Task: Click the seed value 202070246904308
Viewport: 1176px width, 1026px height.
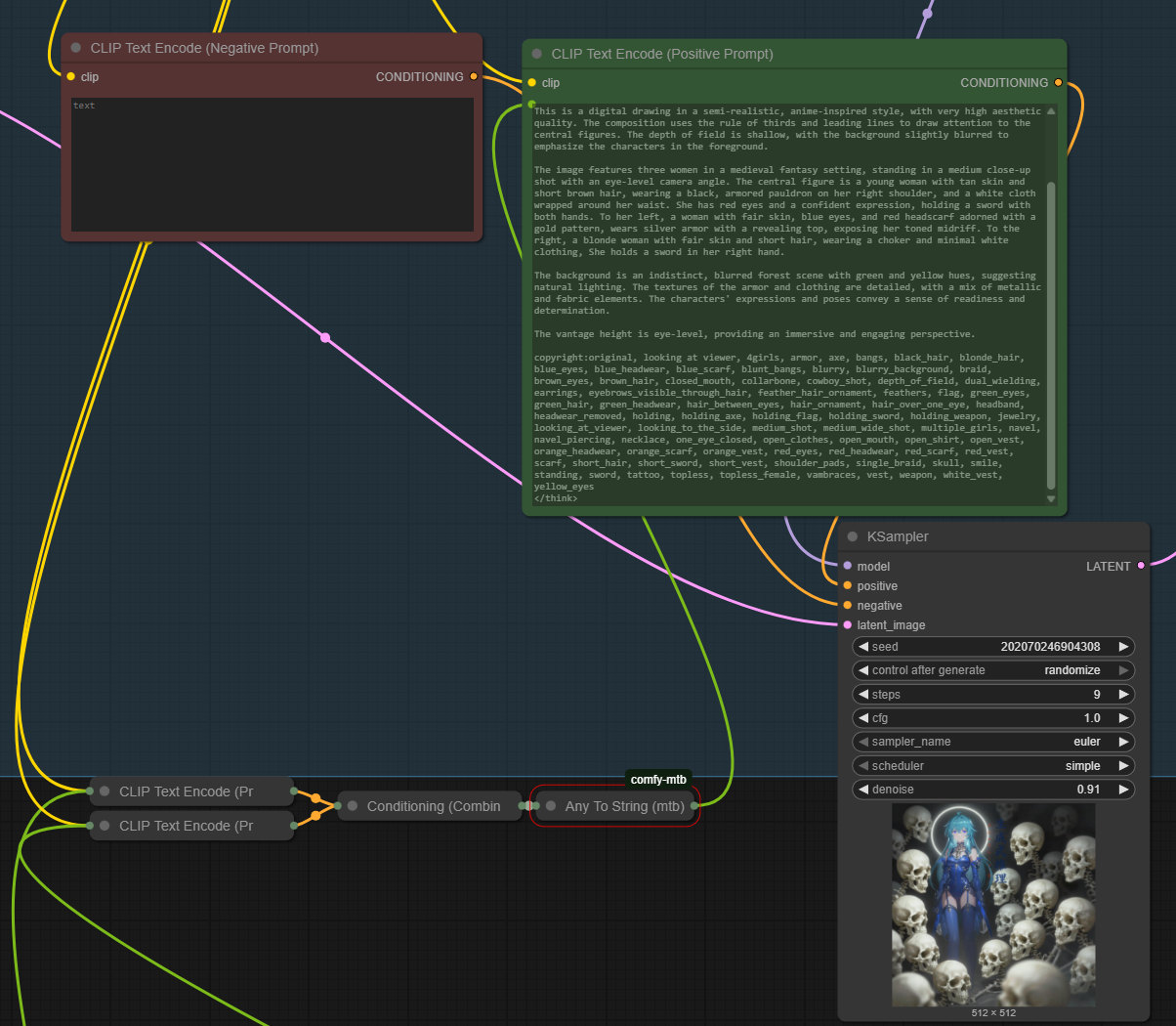Action: (1050, 647)
